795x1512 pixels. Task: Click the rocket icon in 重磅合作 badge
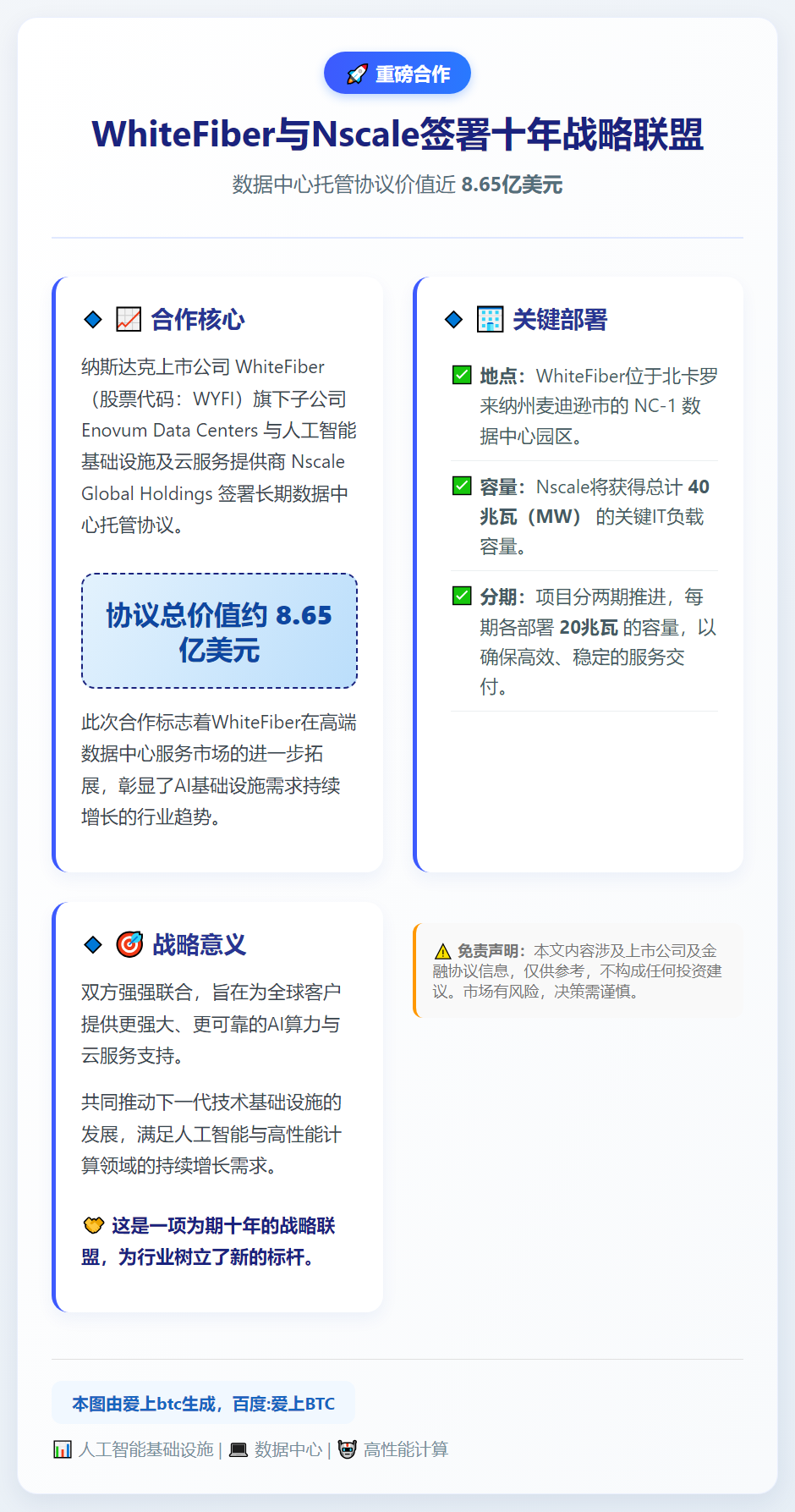tap(357, 74)
